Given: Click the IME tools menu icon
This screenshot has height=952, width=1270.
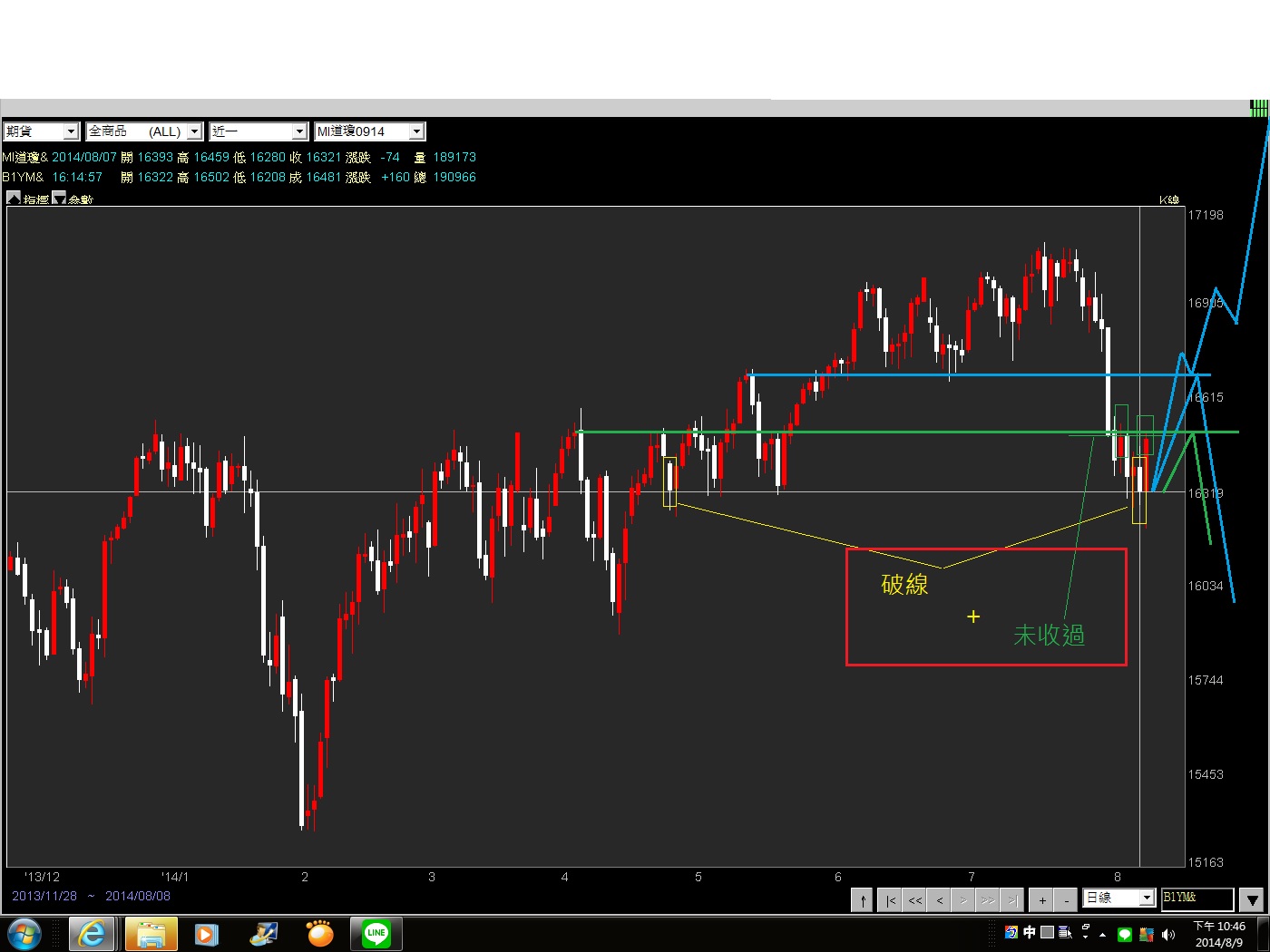Looking at the screenshot, I should pos(1065,932).
